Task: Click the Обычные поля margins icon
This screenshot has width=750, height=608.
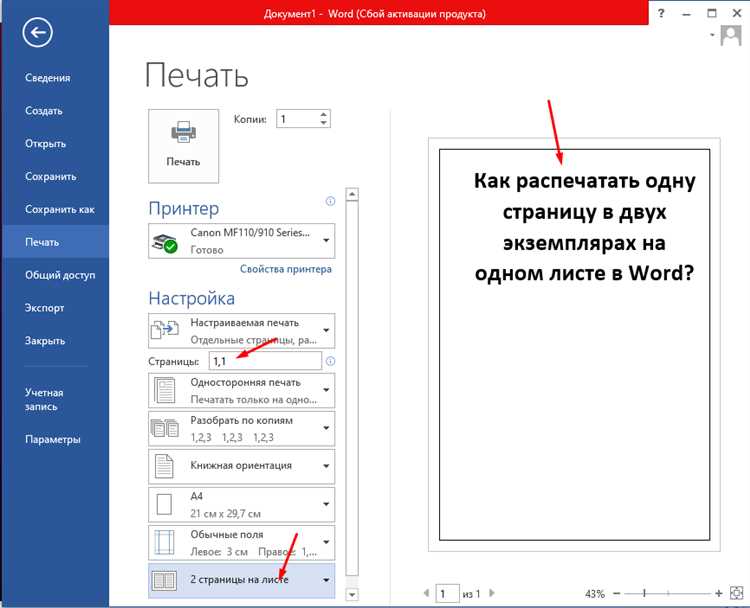Action: 164,542
